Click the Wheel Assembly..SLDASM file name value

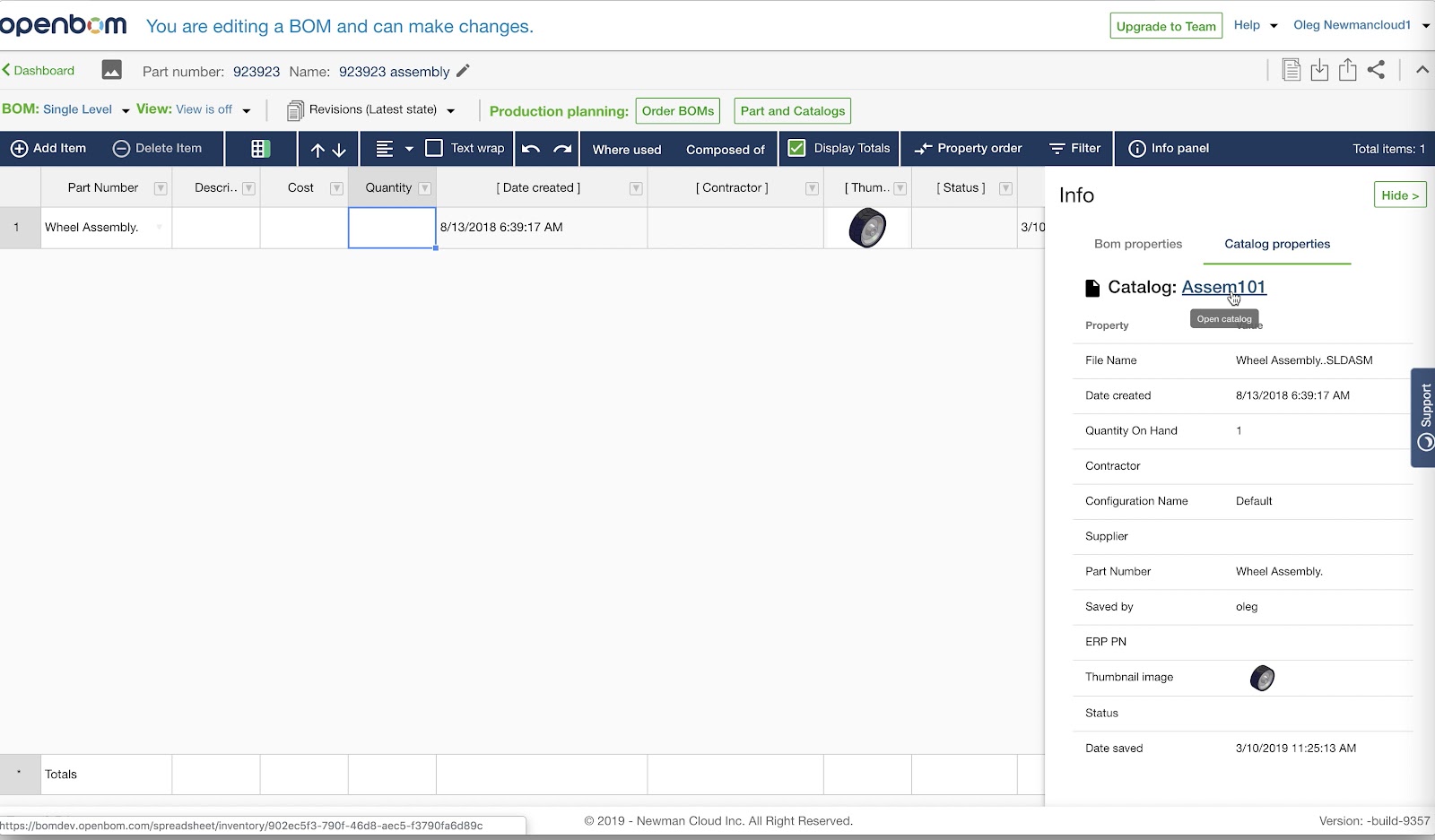coord(1304,360)
